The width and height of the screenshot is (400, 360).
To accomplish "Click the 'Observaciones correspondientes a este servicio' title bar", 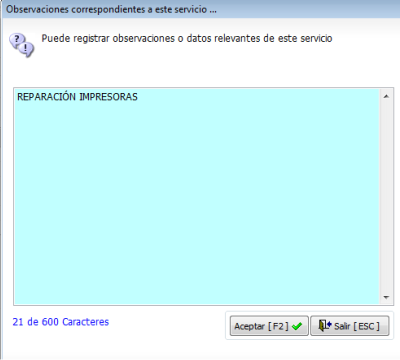I will (x=111, y=9).
